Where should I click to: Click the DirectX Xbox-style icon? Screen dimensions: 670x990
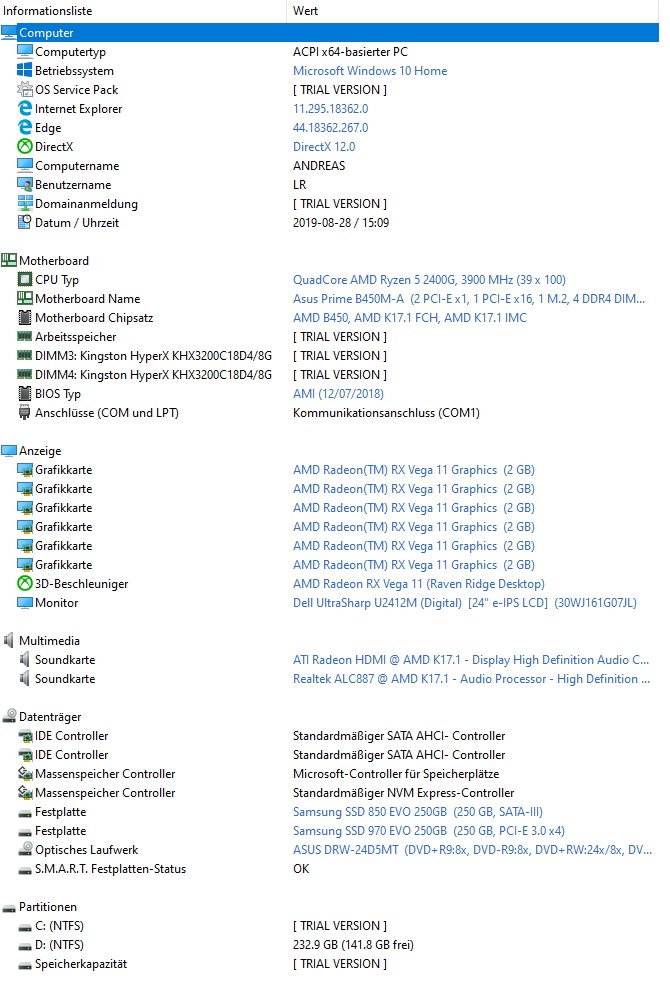point(25,146)
